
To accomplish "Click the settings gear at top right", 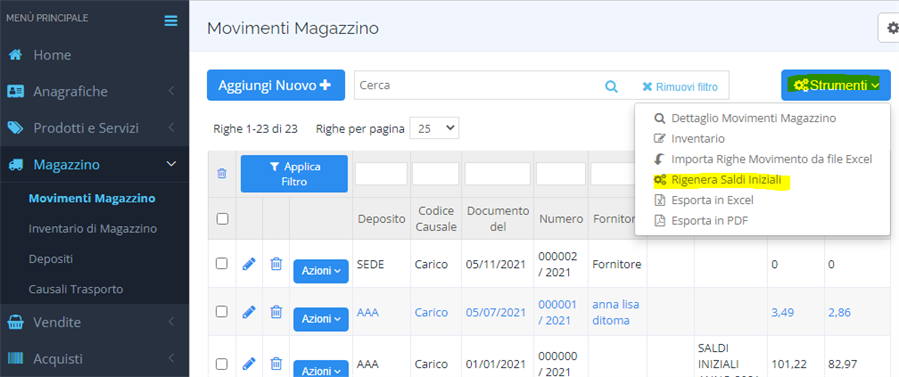I will tap(892, 28).
